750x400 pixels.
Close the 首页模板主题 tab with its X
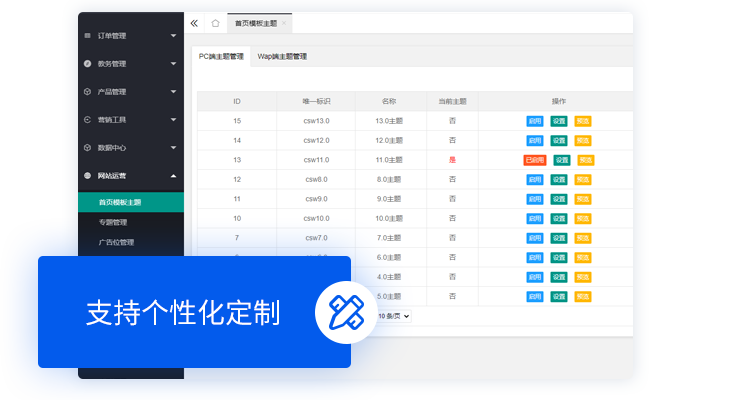(283, 23)
